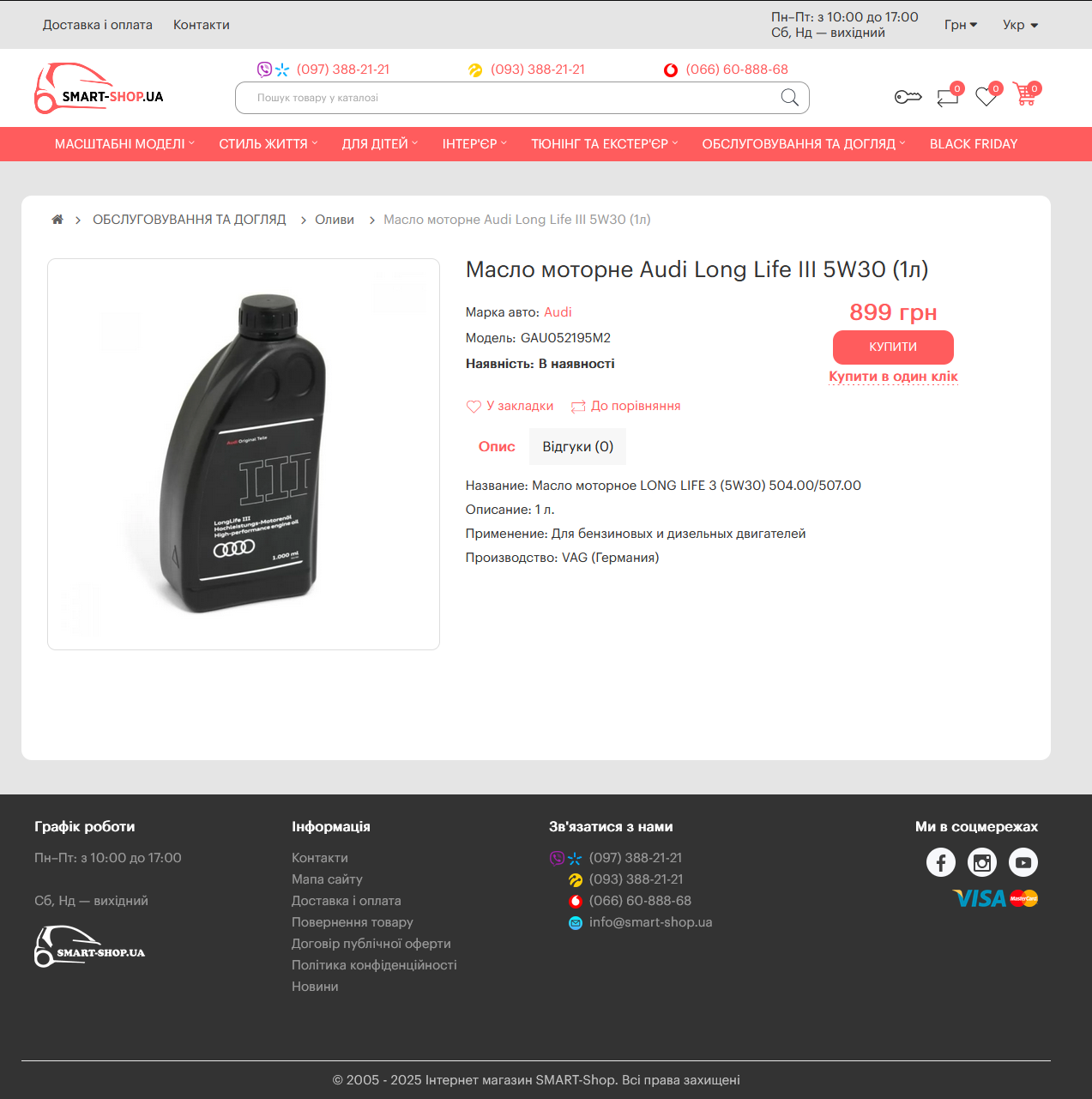Expand the Грн currency dropdown

(961, 25)
